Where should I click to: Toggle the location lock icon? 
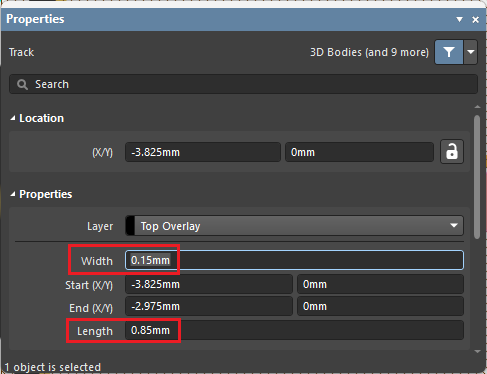click(x=452, y=152)
